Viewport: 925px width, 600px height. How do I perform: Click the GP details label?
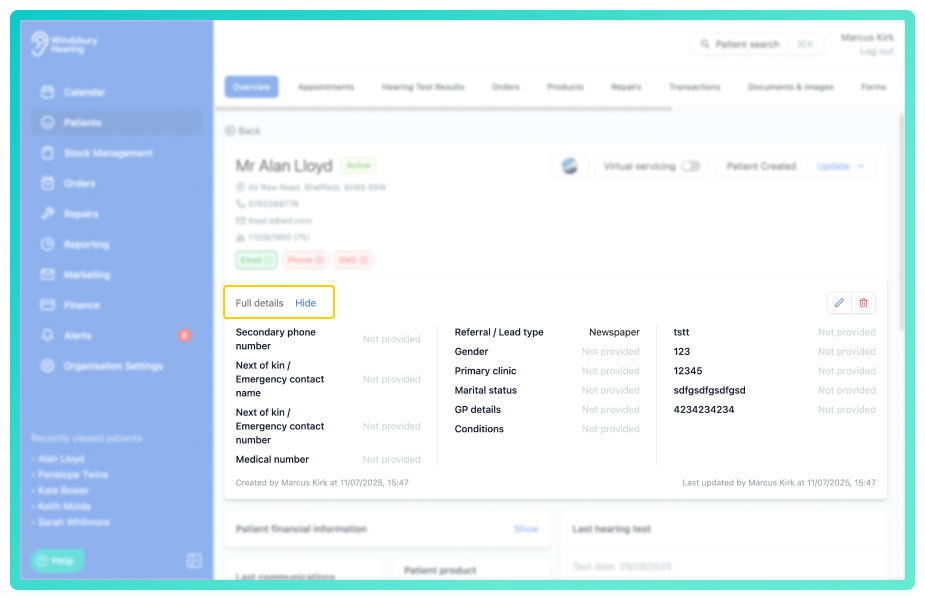[477, 409]
